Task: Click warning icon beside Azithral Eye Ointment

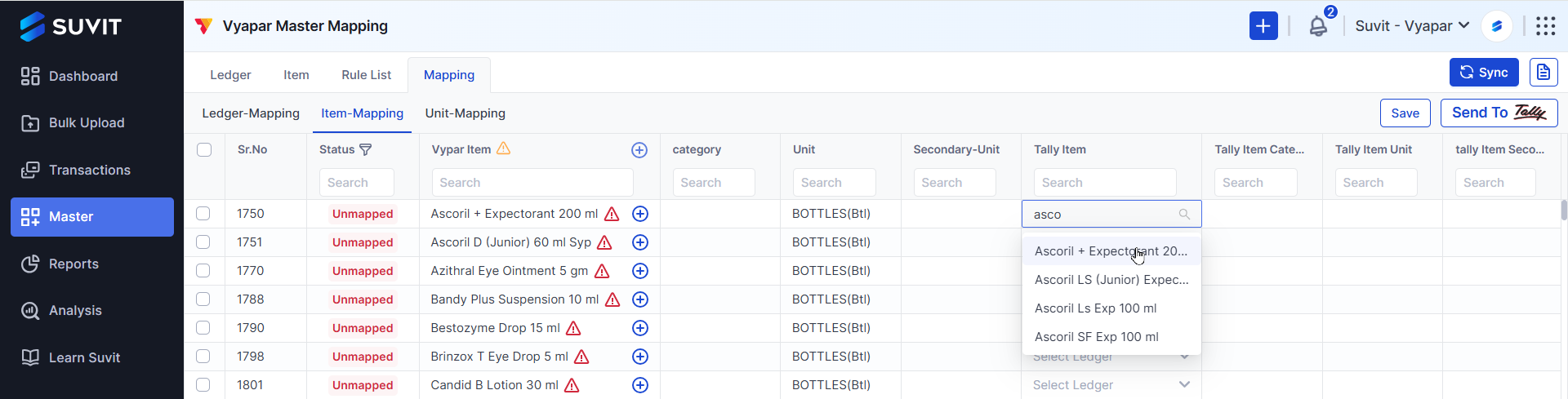Action: coord(602,271)
